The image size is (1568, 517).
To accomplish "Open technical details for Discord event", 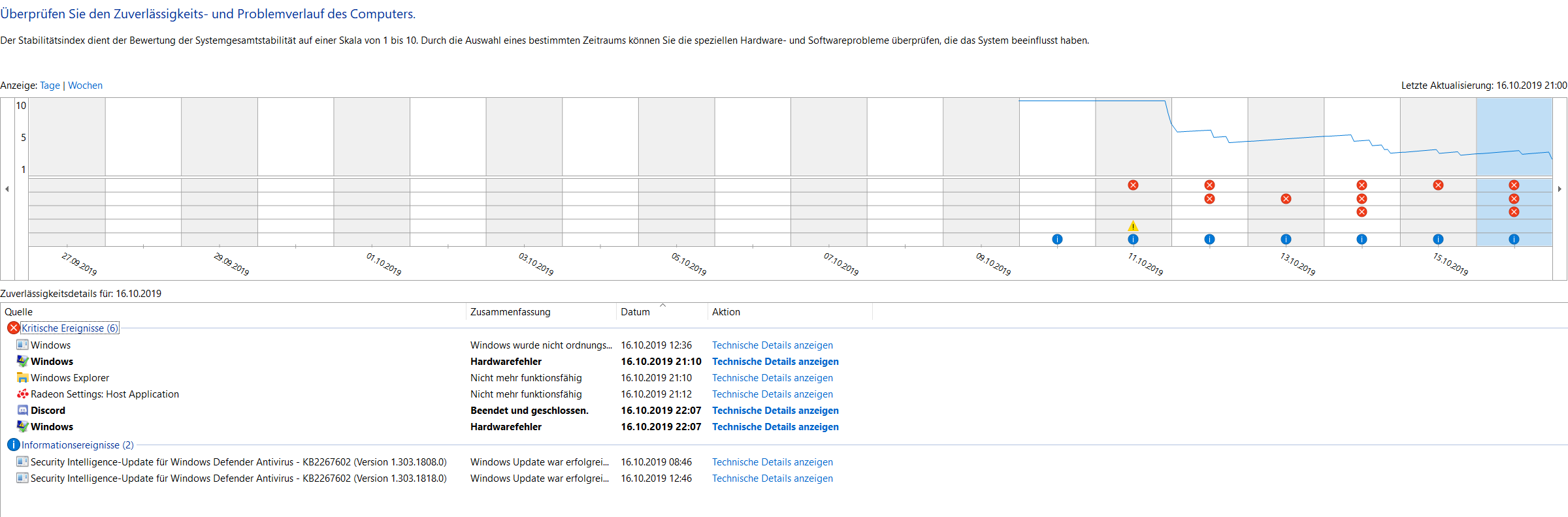I will 776,411.
